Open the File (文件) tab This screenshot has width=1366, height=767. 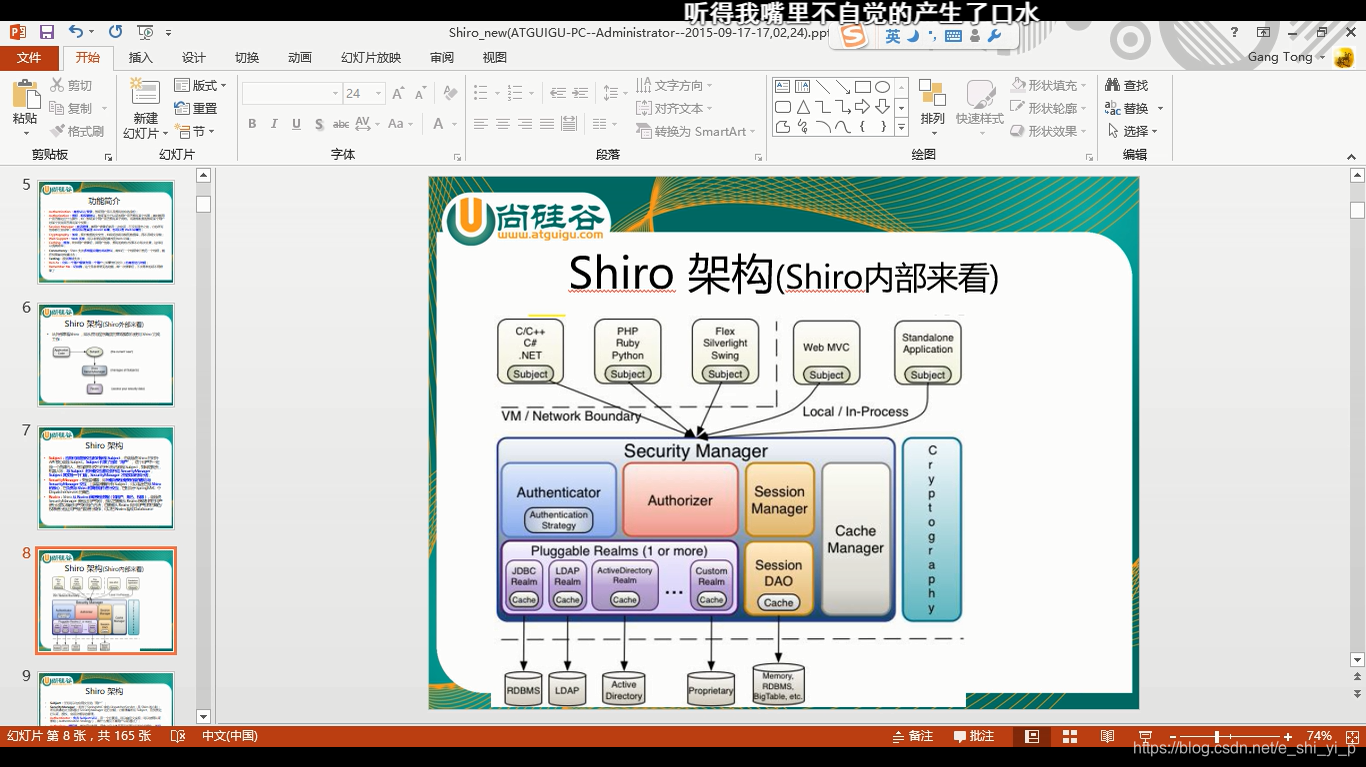[x=29, y=58]
